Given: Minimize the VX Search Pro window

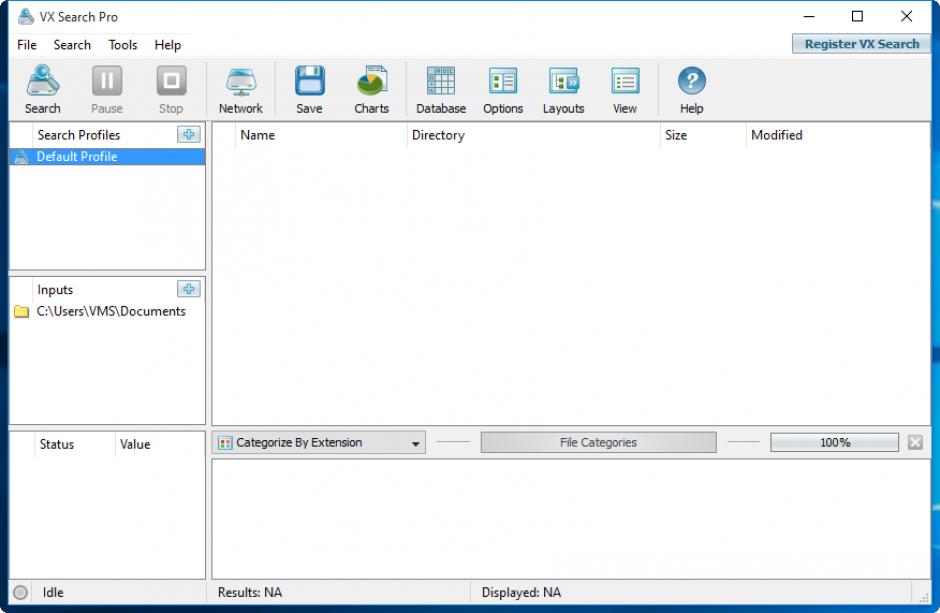Looking at the screenshot, I should pyautogui.click(x=809, y=16).
